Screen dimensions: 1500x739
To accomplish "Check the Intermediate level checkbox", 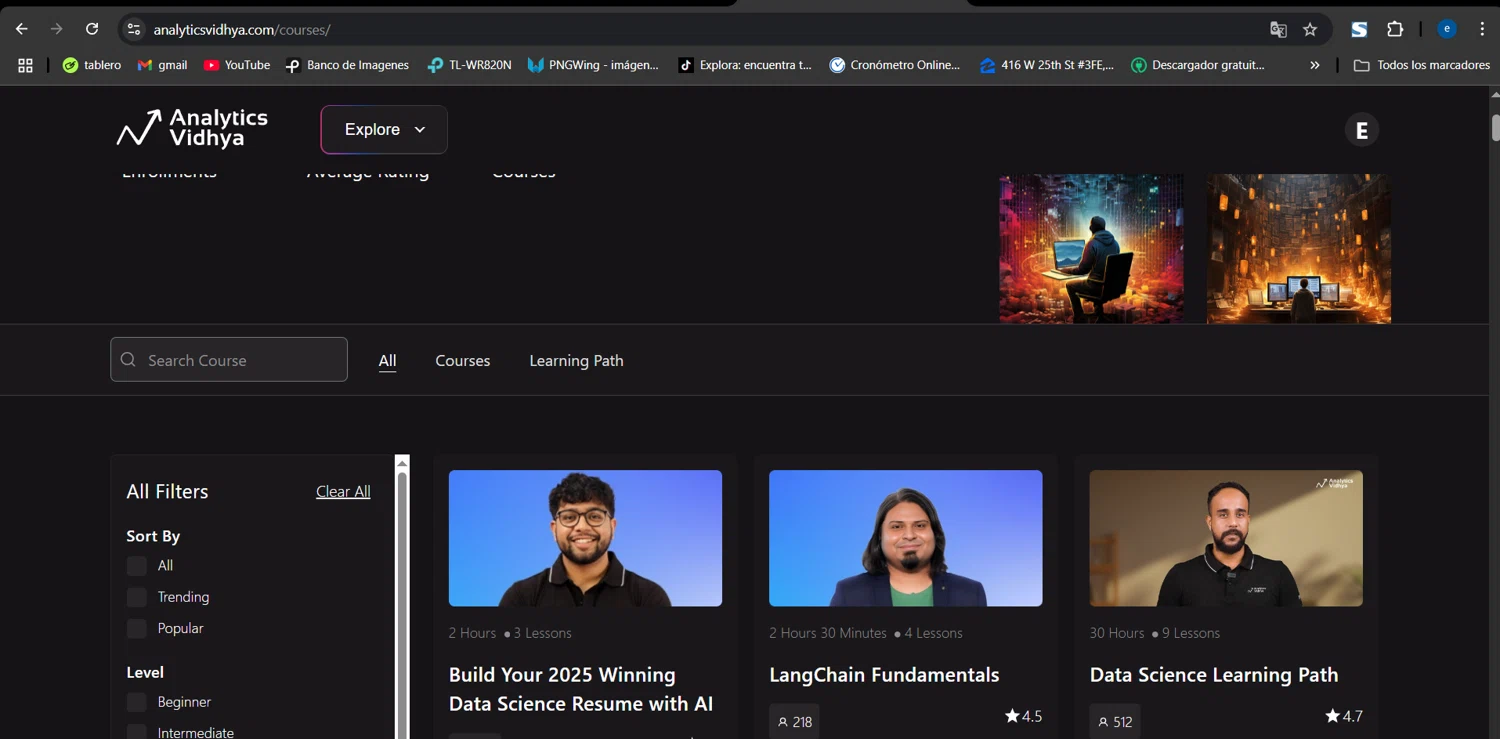I will pos(137,732).
